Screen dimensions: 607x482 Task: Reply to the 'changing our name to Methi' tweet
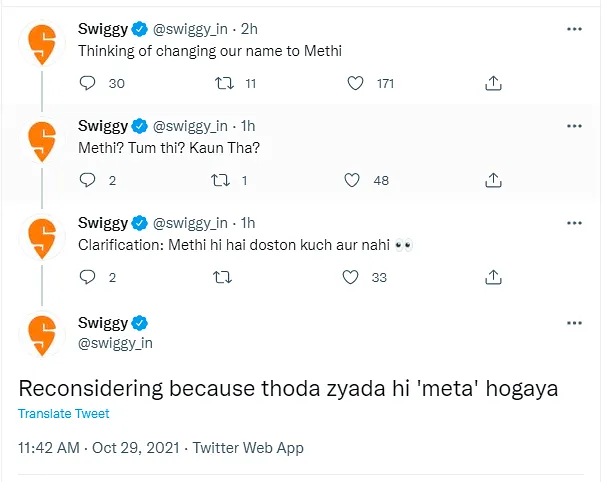pyautogui.click(x=87, y=83)
